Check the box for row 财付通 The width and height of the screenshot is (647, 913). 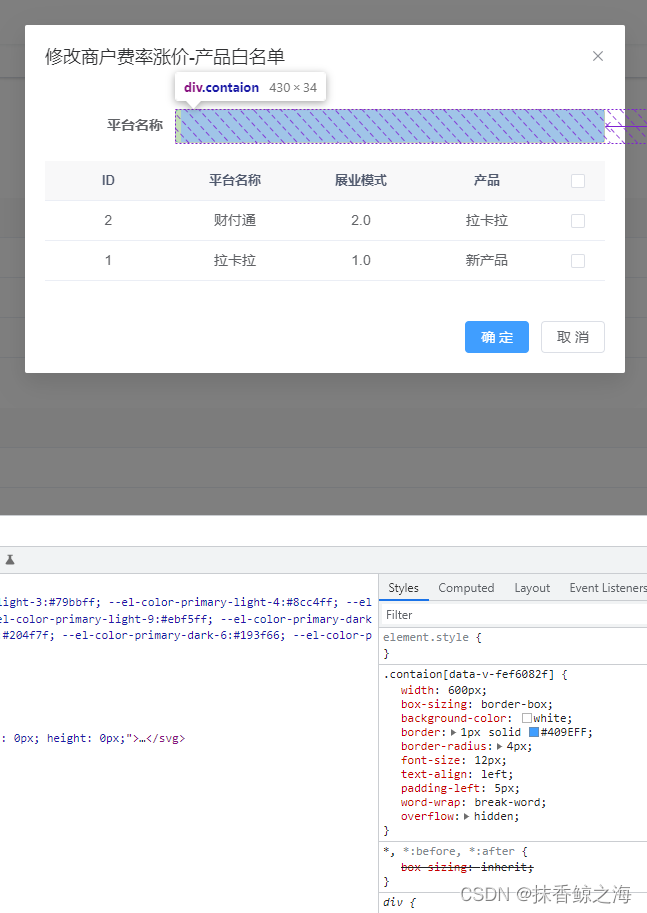pyautogui.click(x=578, y=221)
